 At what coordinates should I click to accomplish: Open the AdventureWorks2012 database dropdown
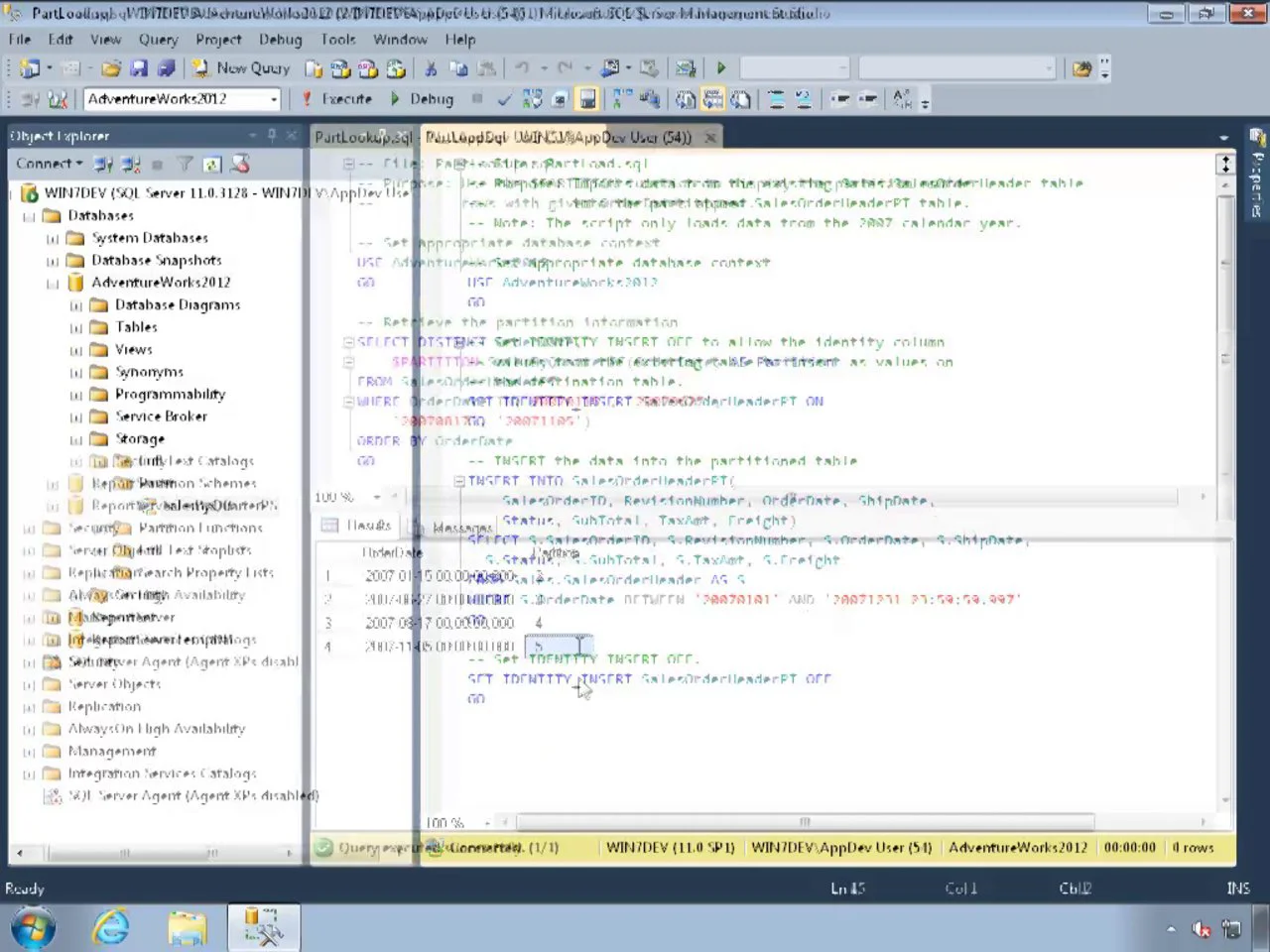(x=274, y=99)
